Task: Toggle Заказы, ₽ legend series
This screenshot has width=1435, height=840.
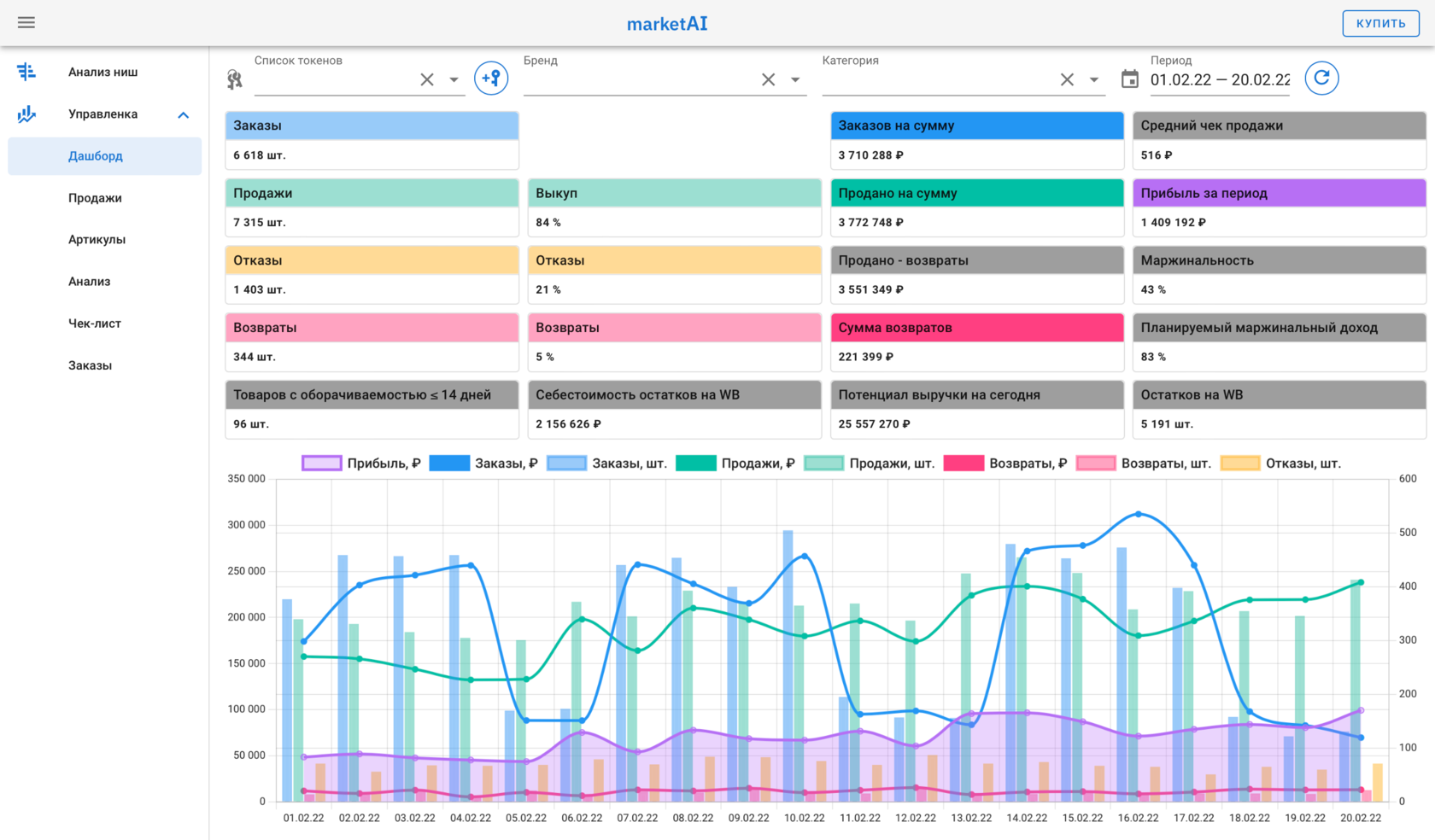Action: pos(483,464)
